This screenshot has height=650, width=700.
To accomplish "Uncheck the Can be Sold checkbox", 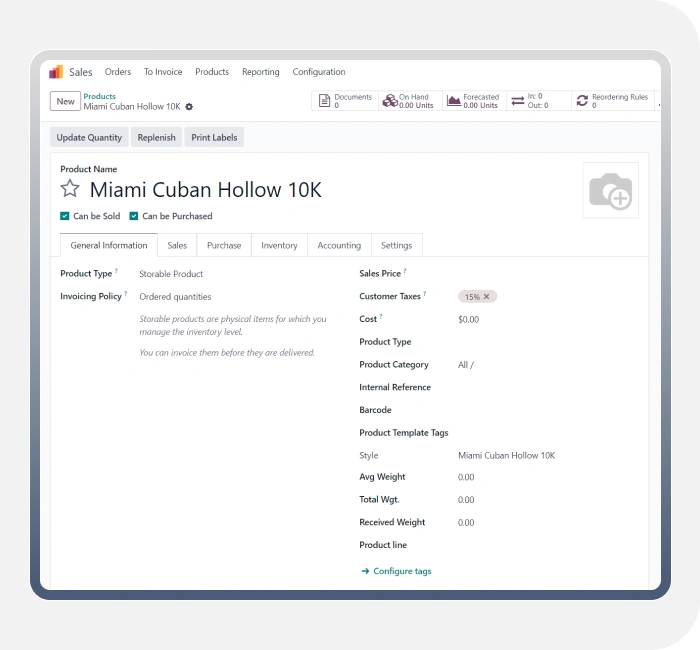I will pyautogui.click(x=65, y=216).
